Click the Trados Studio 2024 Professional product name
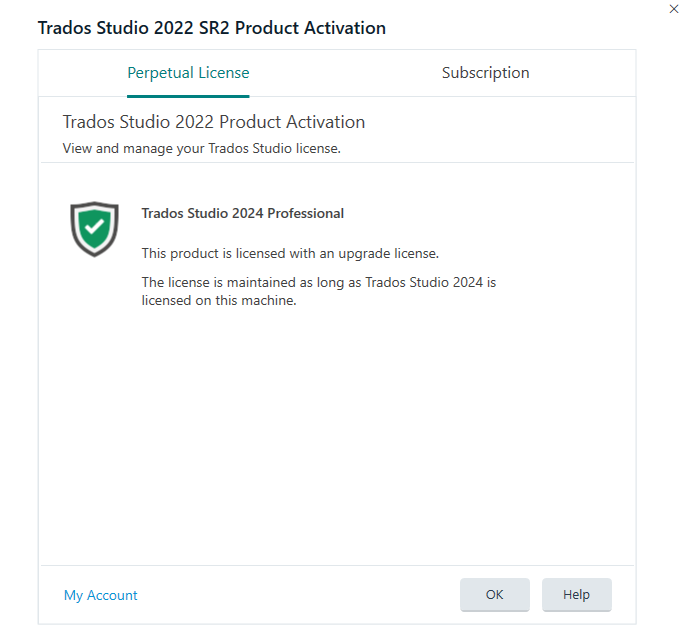 [243, 213]
